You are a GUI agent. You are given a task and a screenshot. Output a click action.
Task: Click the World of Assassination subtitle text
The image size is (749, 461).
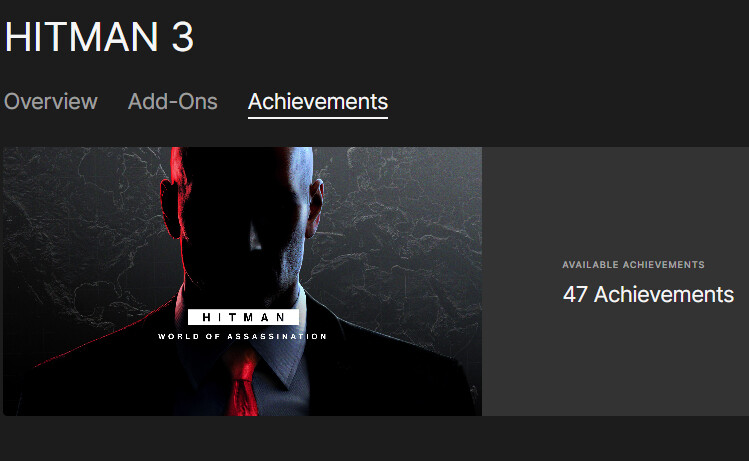(243, 336)
